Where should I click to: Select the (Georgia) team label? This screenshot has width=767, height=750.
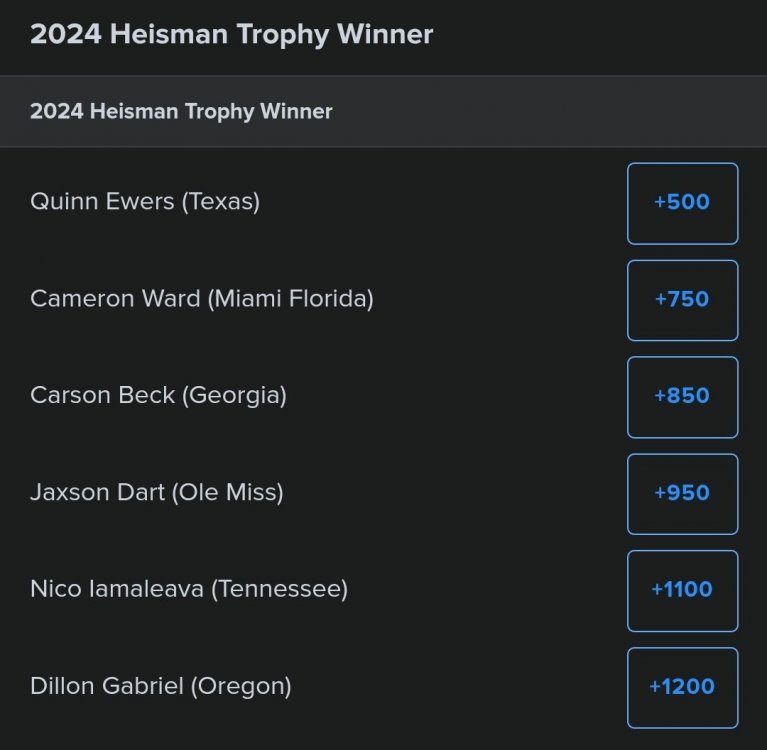[x=234, y=396]
